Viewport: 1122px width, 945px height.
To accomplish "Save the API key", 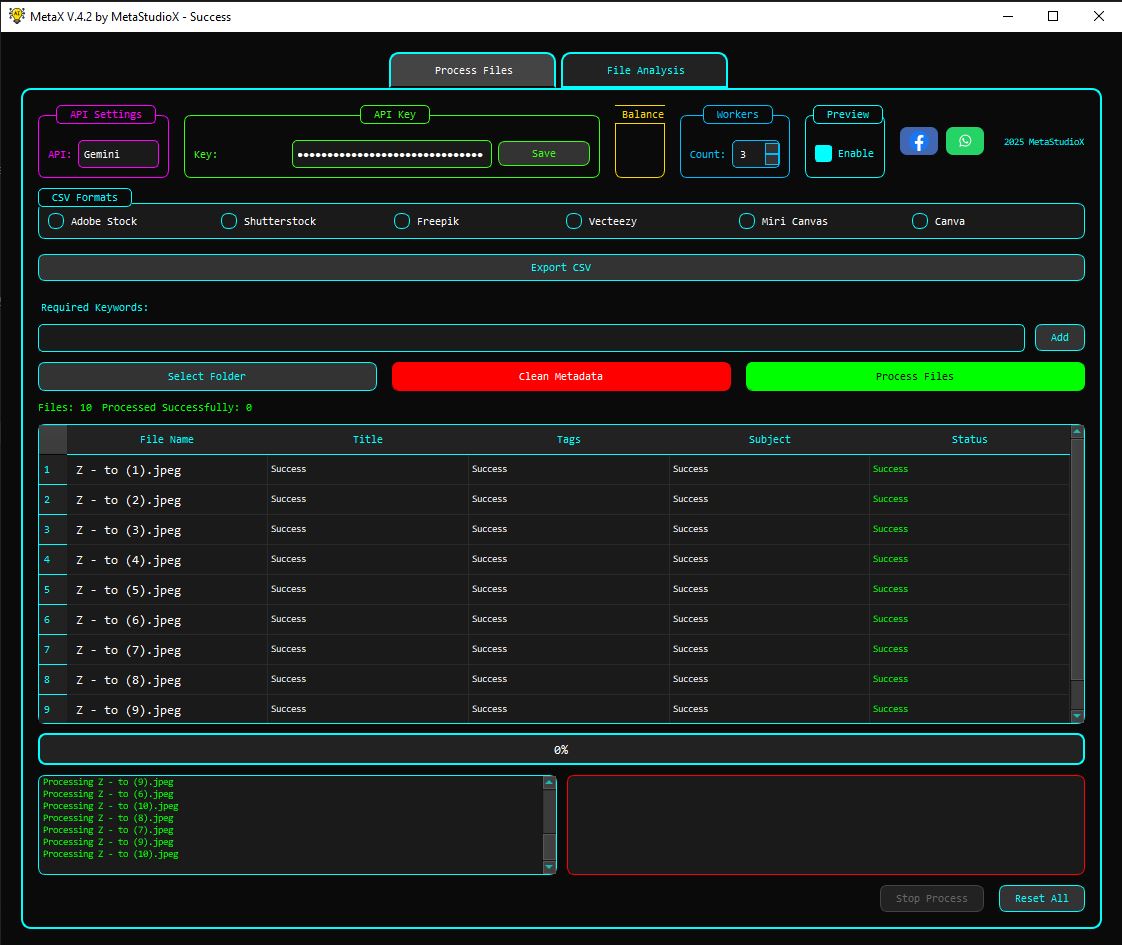I will coord(544,153).
